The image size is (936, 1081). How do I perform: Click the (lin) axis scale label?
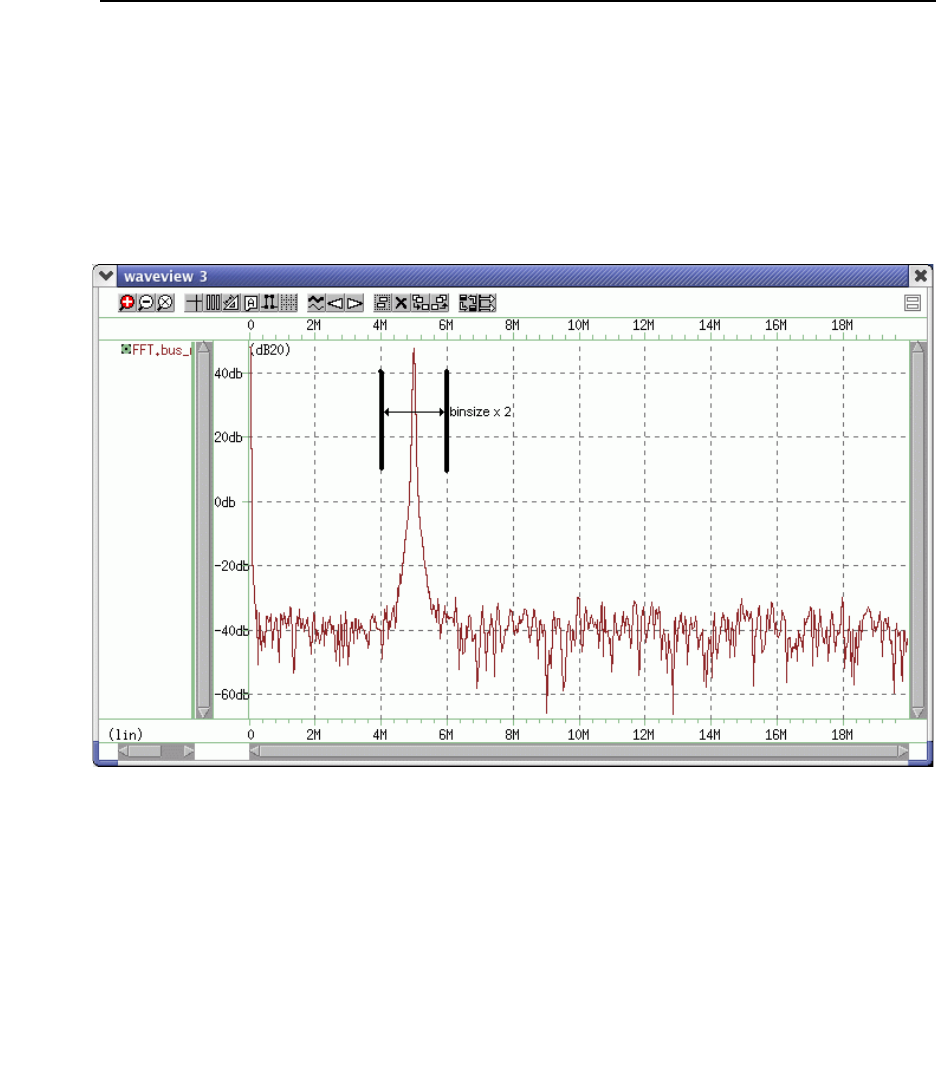point(125,734)
